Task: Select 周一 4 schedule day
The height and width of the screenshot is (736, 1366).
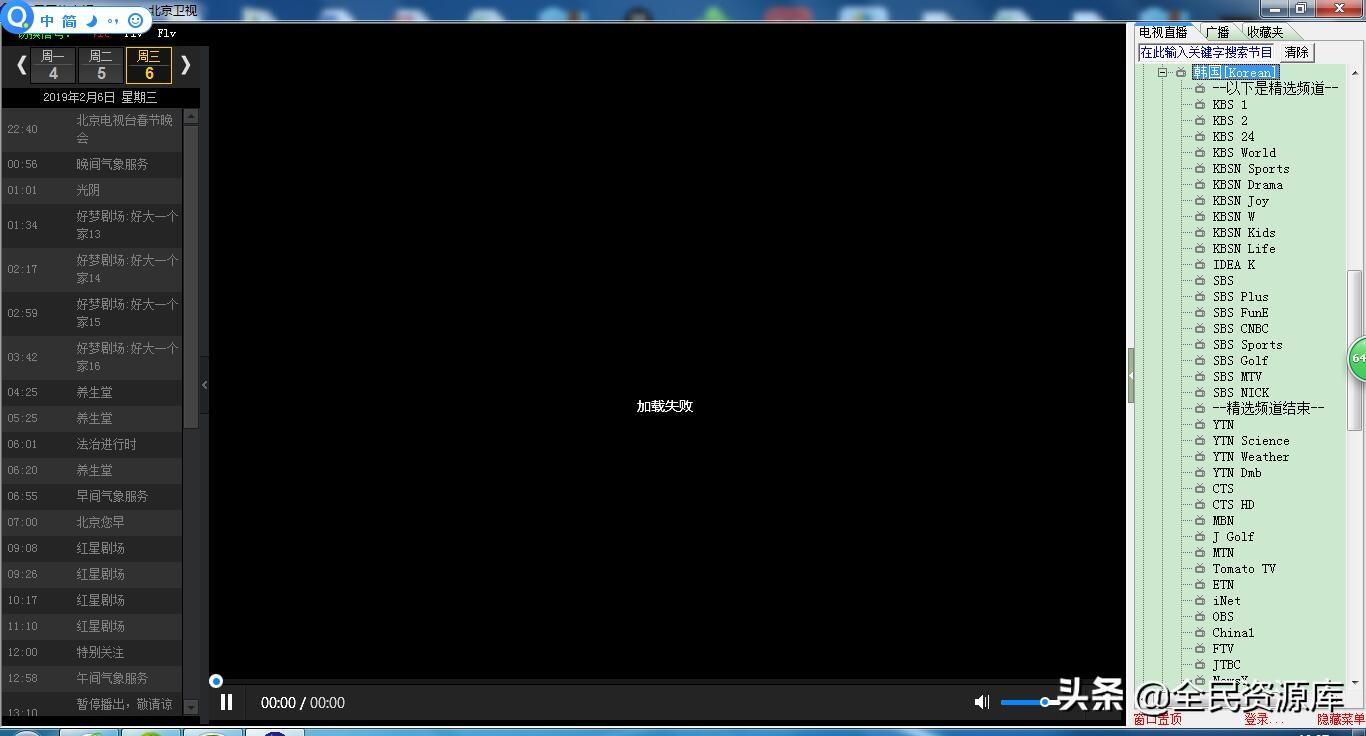Action: (x=53, y=65)
